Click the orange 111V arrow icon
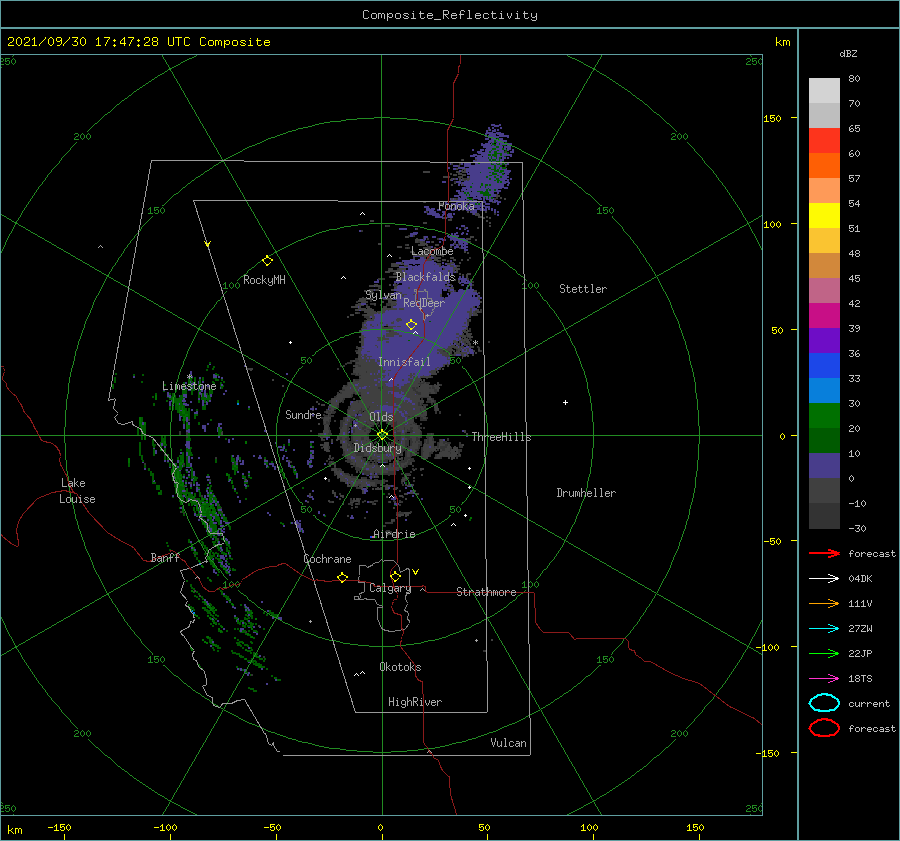The width and height of the screenshot is (900, 841). (x=824, y=603)
